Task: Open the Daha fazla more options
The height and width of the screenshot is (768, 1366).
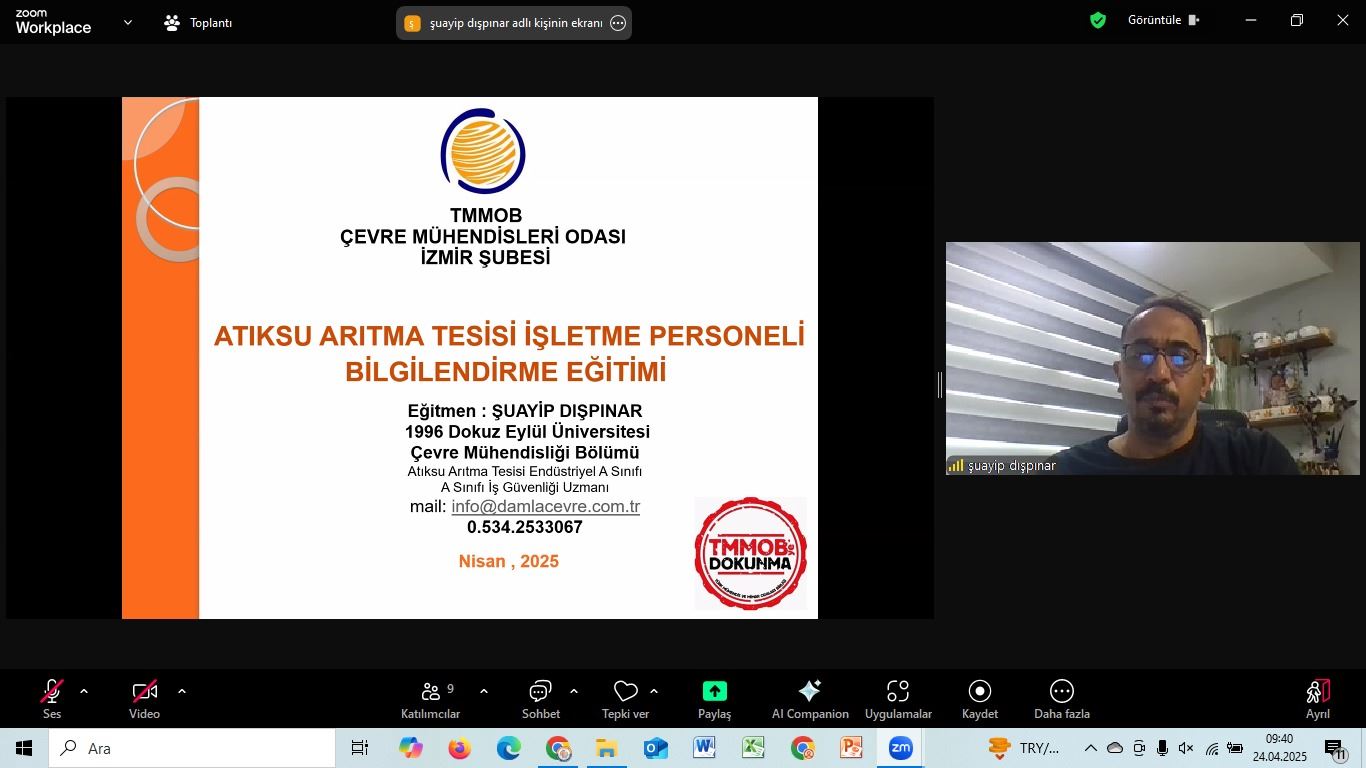Action: click(x=1061, y=692)
